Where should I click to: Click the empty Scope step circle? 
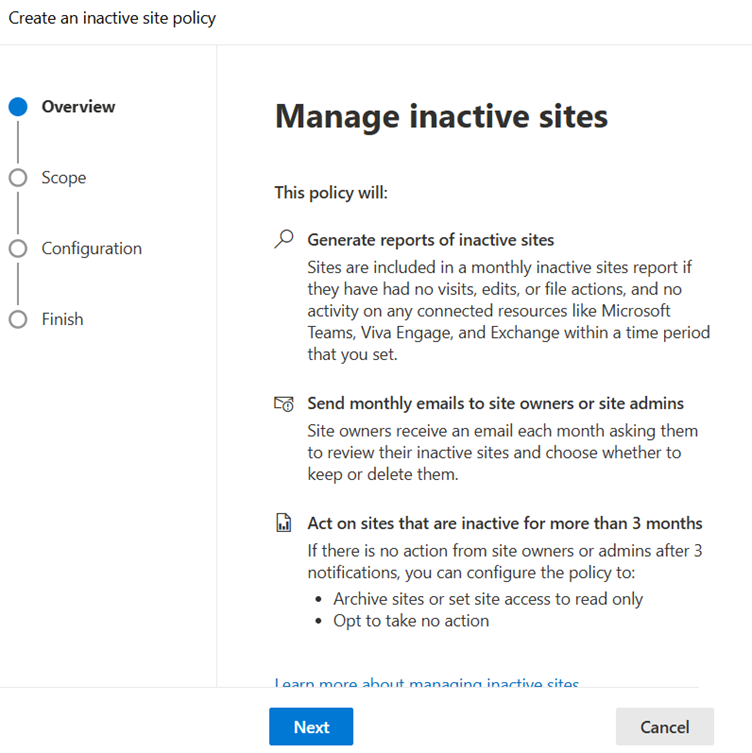18,178
